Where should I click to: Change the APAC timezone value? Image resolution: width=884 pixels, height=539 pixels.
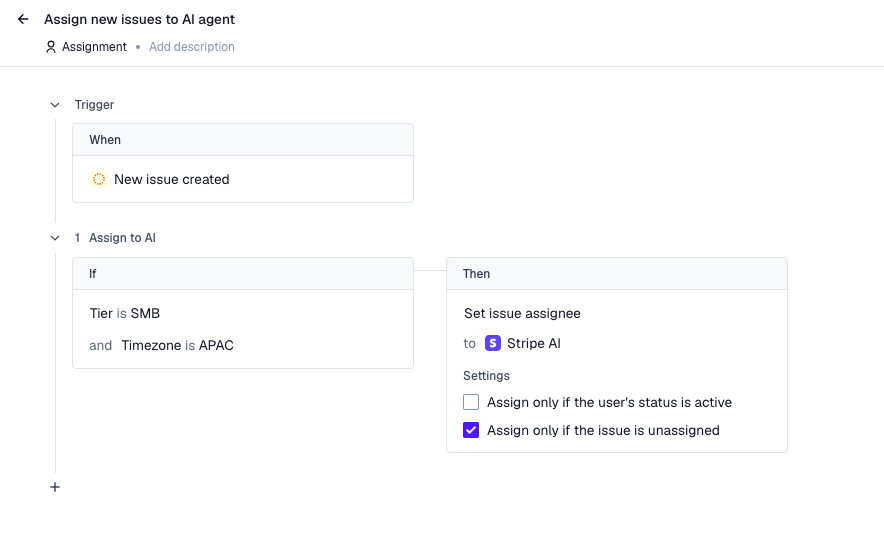[216, 345]
